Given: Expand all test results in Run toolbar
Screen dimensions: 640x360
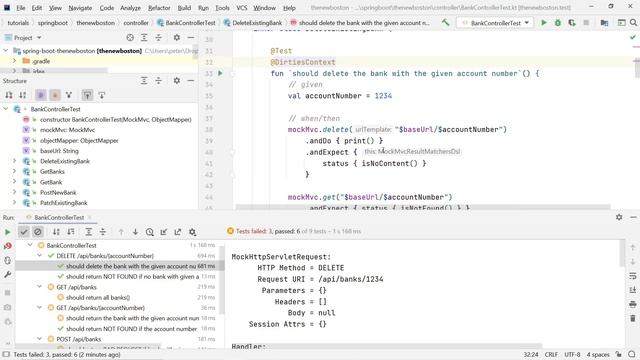Looking at the screenshot, I should tap(89, 232).
